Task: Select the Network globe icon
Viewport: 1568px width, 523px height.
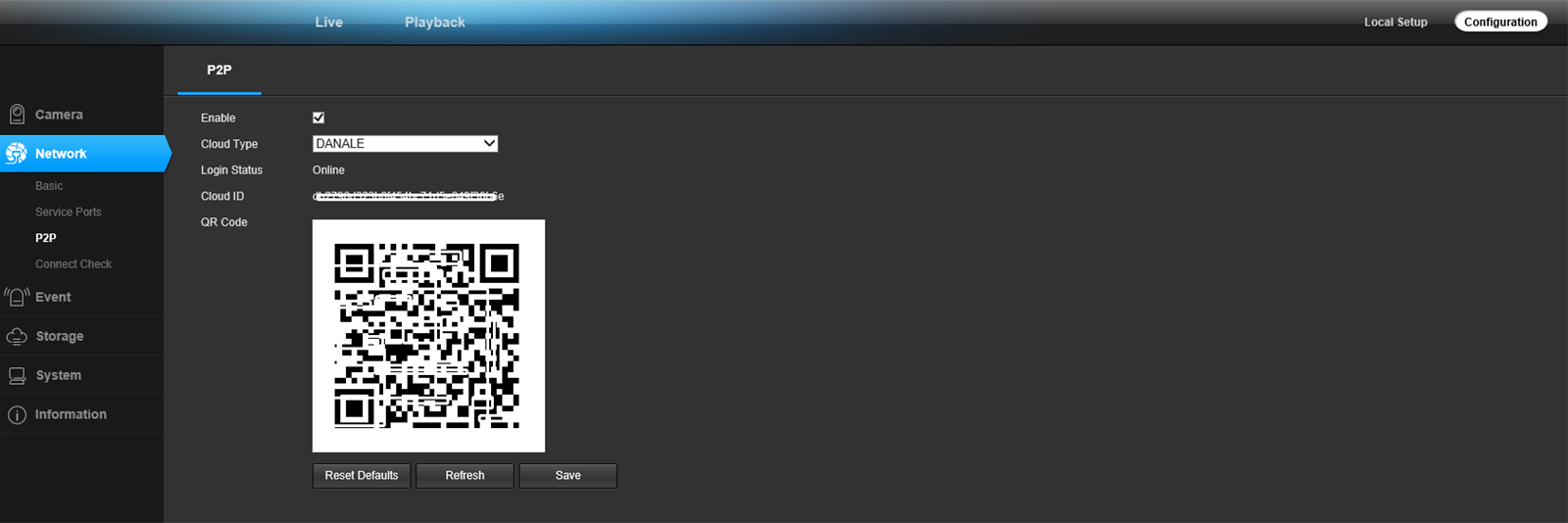Action: coord(17,154)
